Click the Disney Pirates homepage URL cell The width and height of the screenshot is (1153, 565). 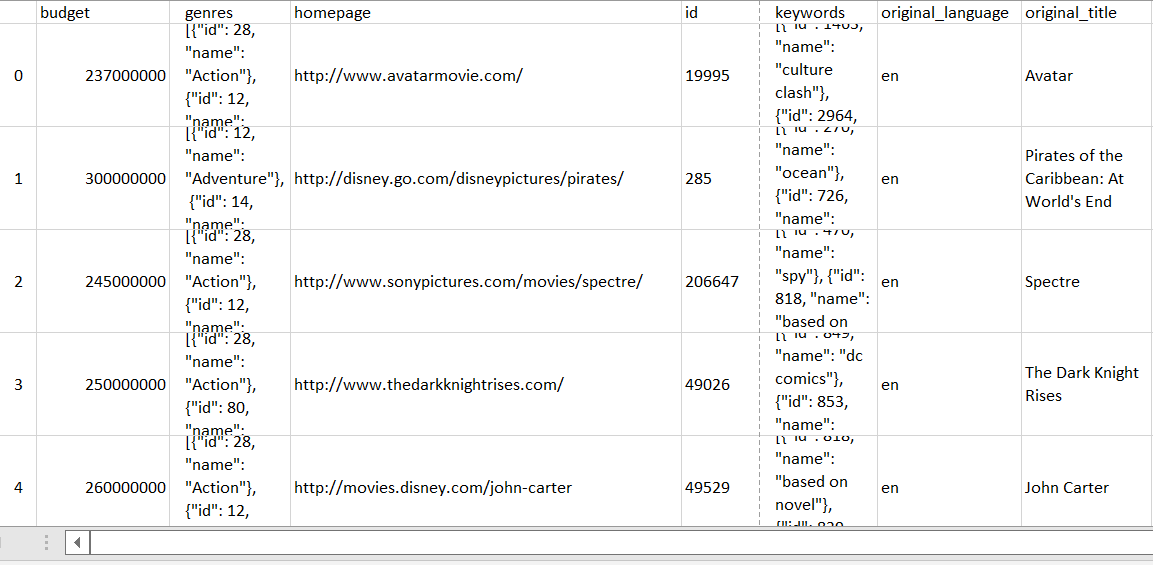[x=459, y=179]
